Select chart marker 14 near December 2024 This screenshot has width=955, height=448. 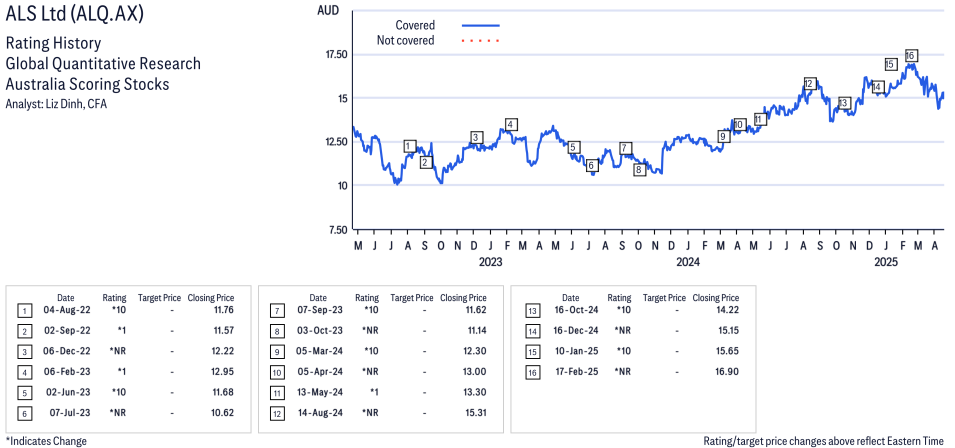(877, 87)
